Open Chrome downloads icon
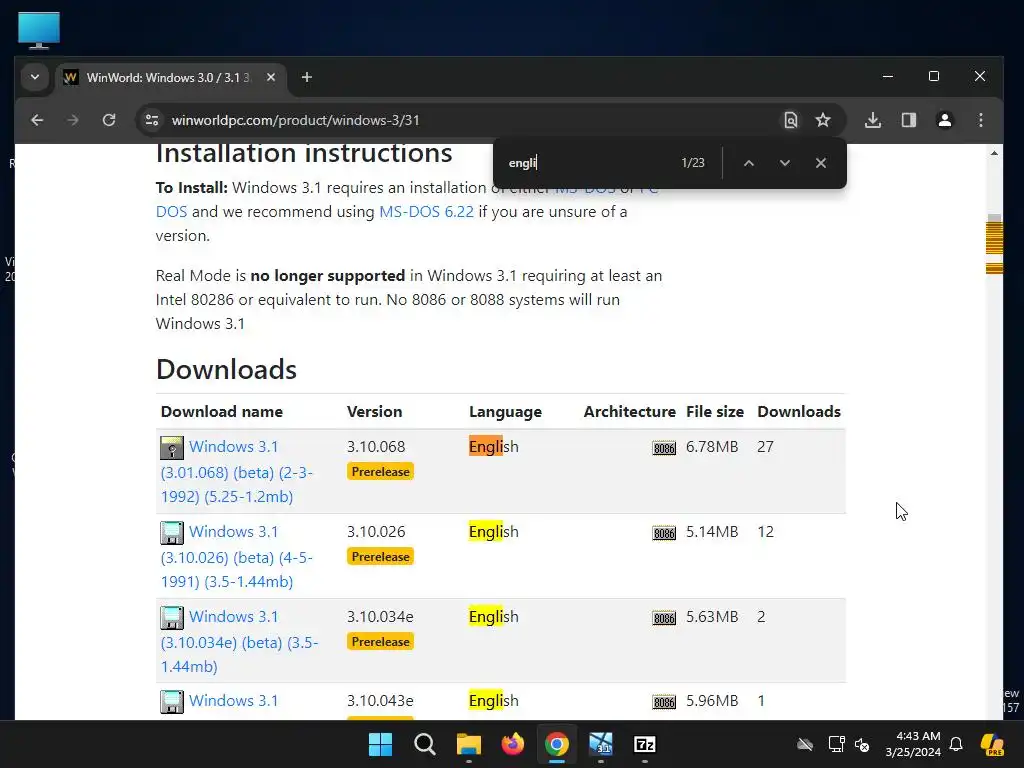Screen dimensions: 1024x768 (x=873, y=120)
